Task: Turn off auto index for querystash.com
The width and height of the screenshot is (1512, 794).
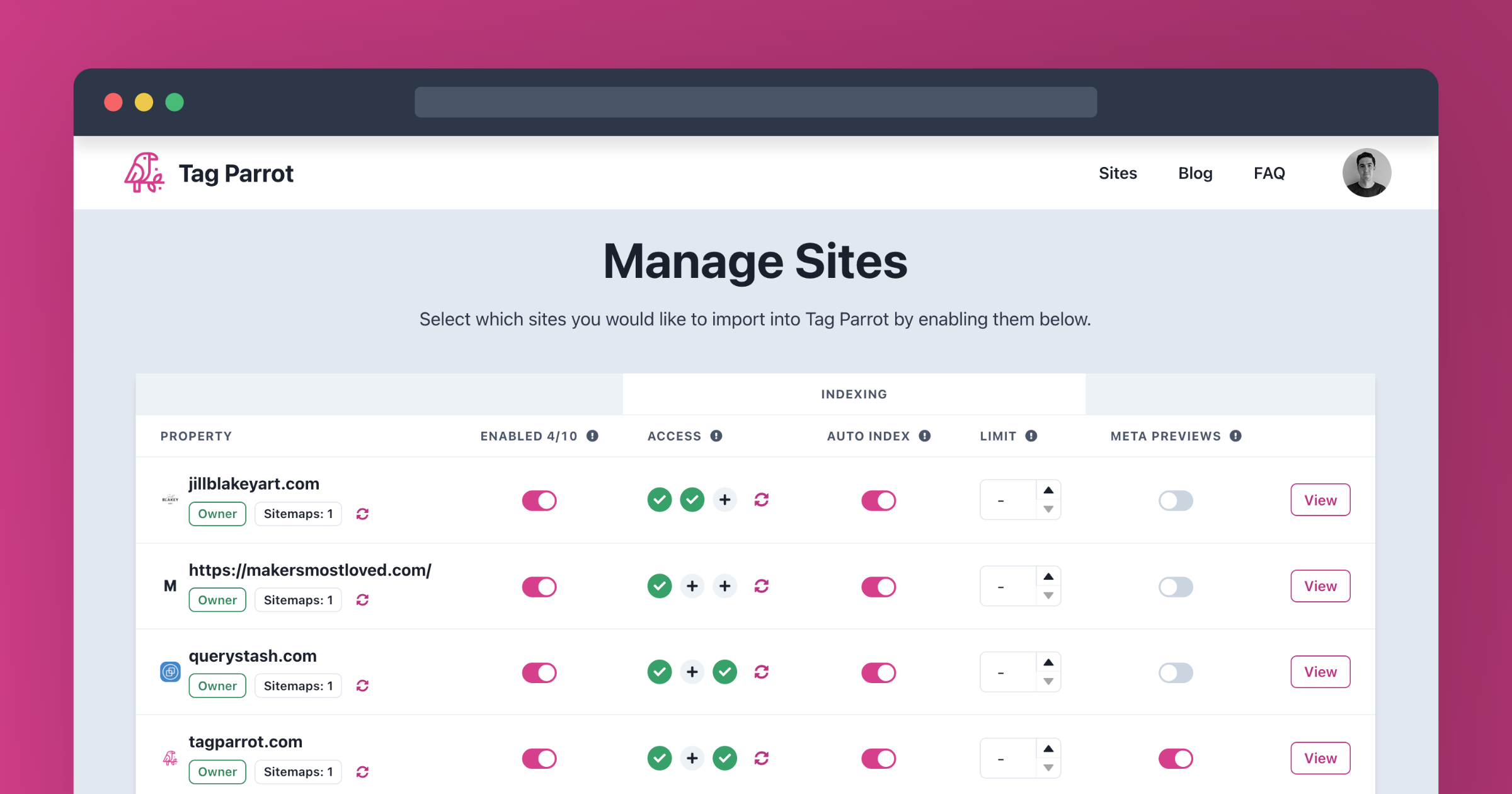Action: (x=879, y=672)
